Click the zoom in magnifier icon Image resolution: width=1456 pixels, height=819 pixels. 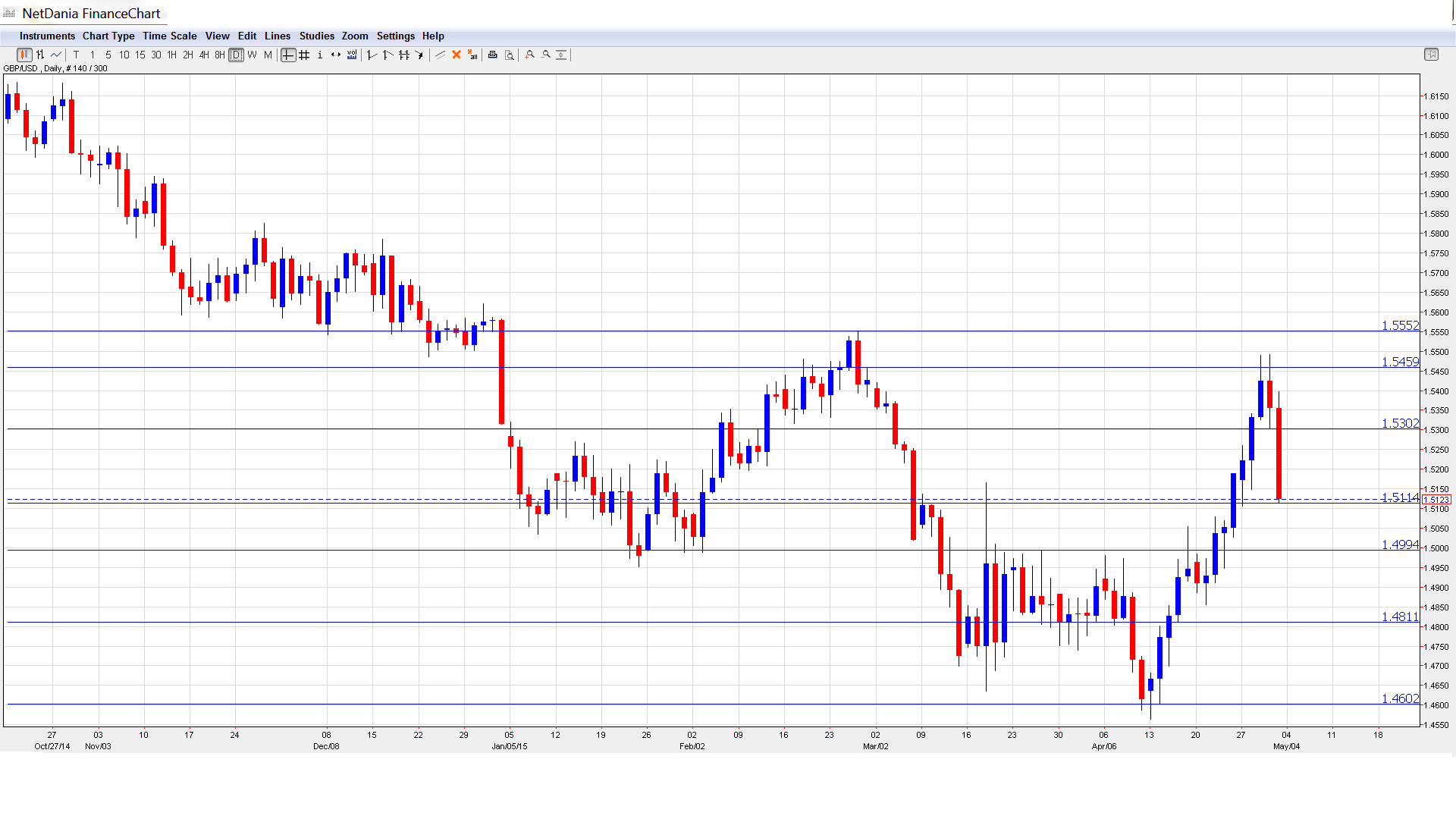530,55
